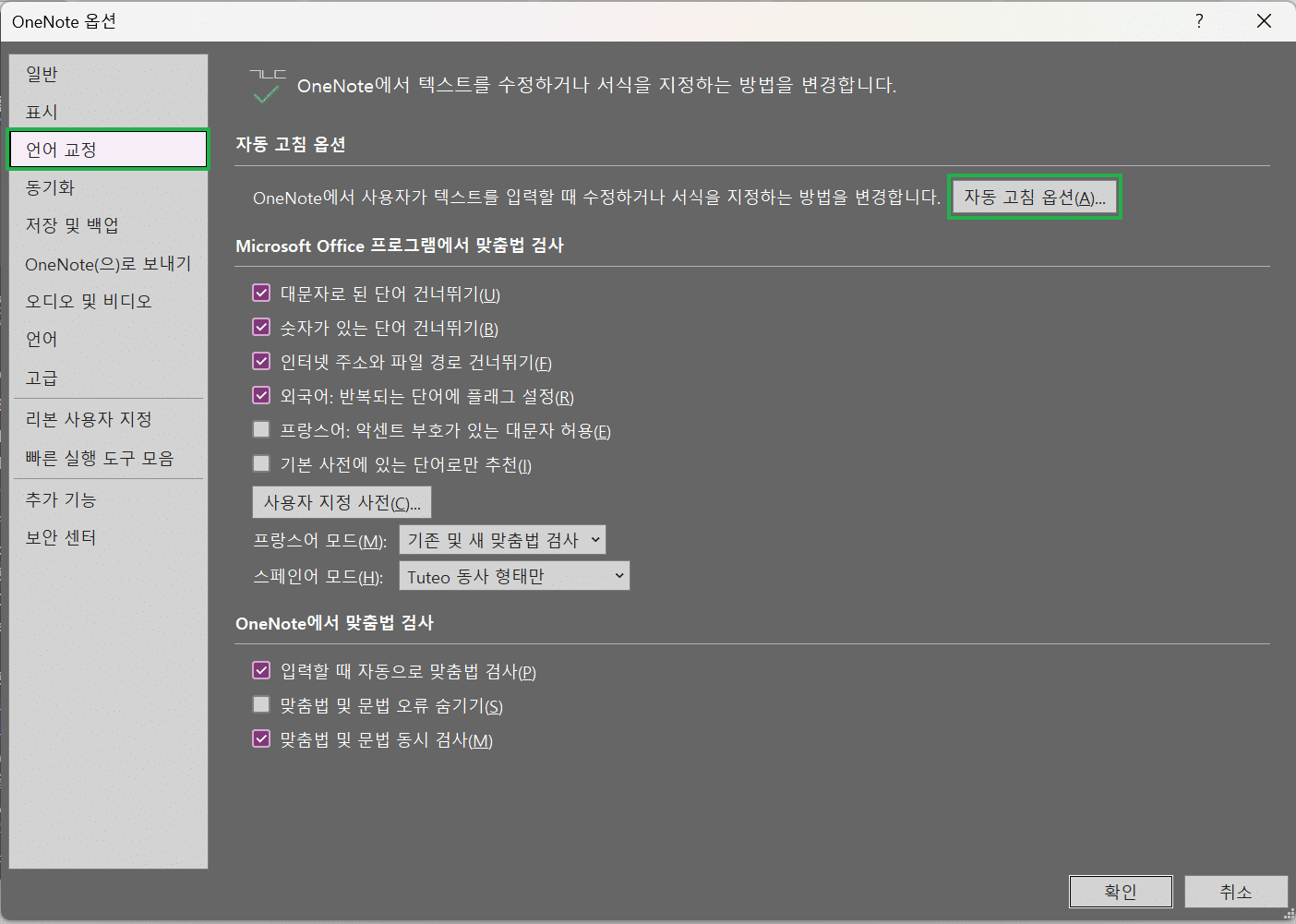Image resolution: width=1296 pixels, height=924 pixels.
Task: Expand the 스페인어 모드 dropdown
Action: tap(514, 576)
